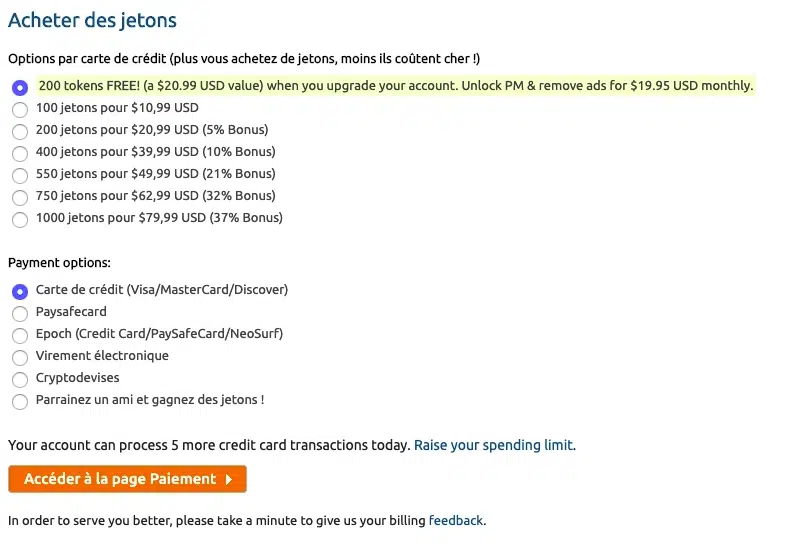Choose Paysafecard as payment method
Screen dimensions: 808x550
[x=20, y=313]
